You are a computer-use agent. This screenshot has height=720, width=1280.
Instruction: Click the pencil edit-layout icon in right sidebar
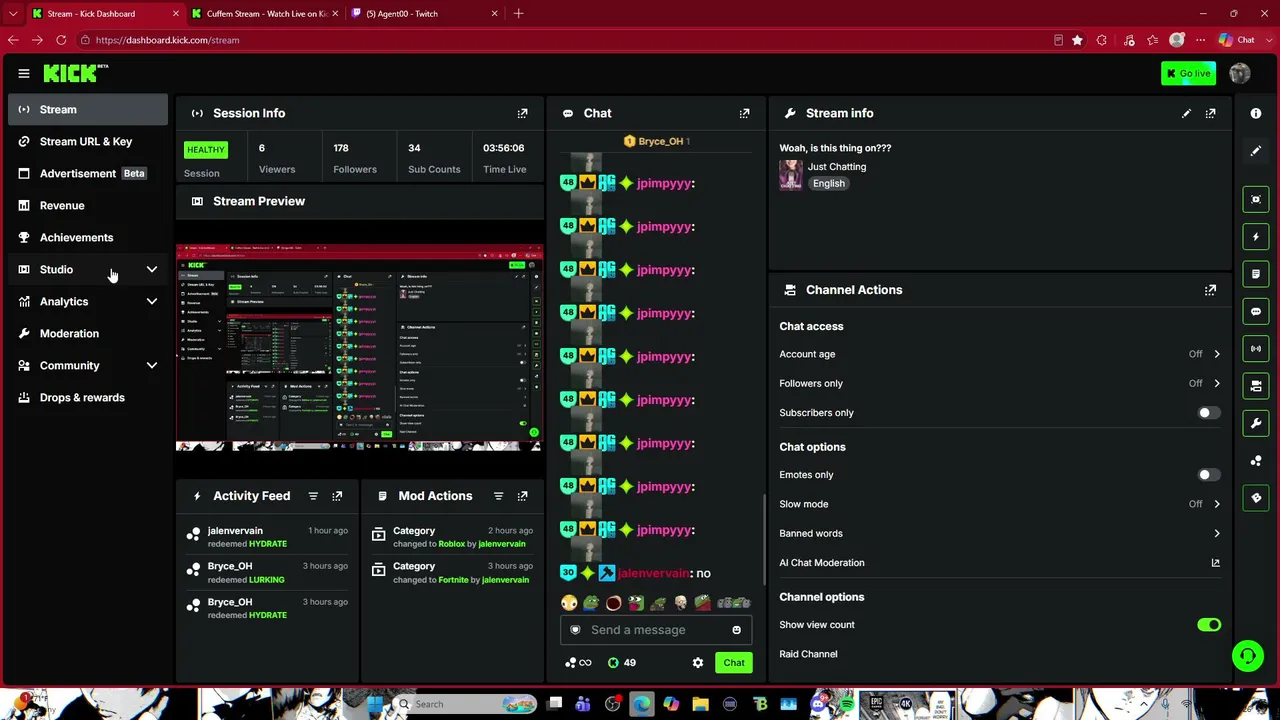pyautogui.click(x=1256, y=151)
